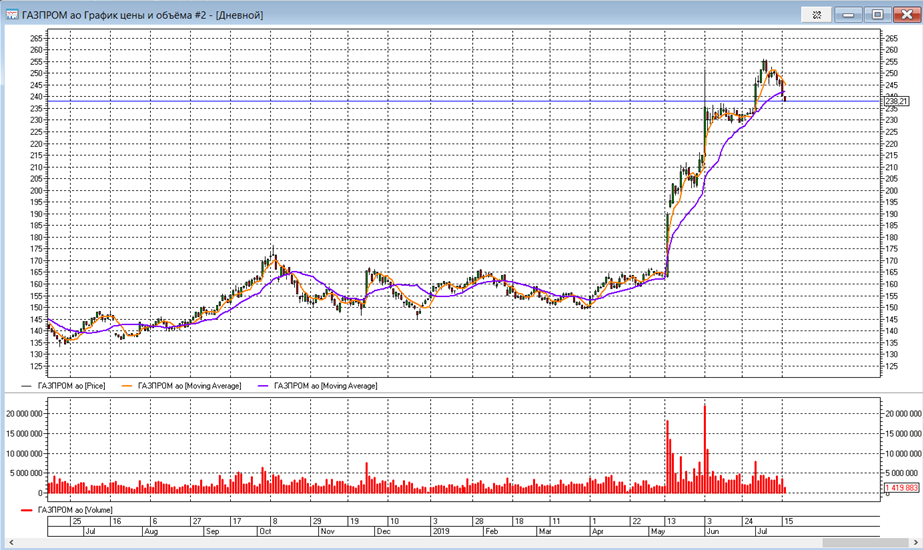Click the Nov month label on the time axis
This screenshot has width=923, height=550.
pos(327,531)
